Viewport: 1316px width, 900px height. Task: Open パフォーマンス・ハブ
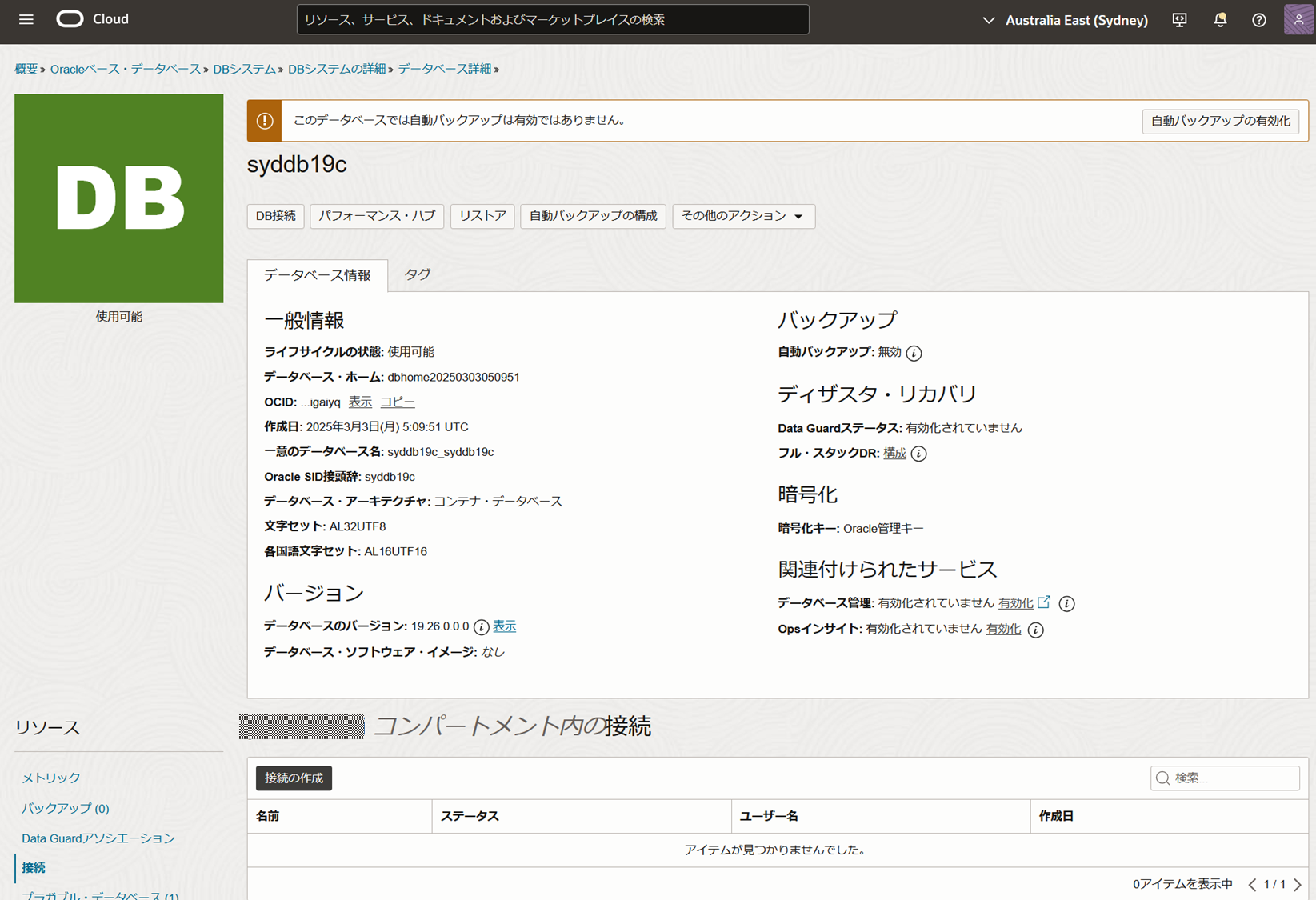click(x=377, y=216)
